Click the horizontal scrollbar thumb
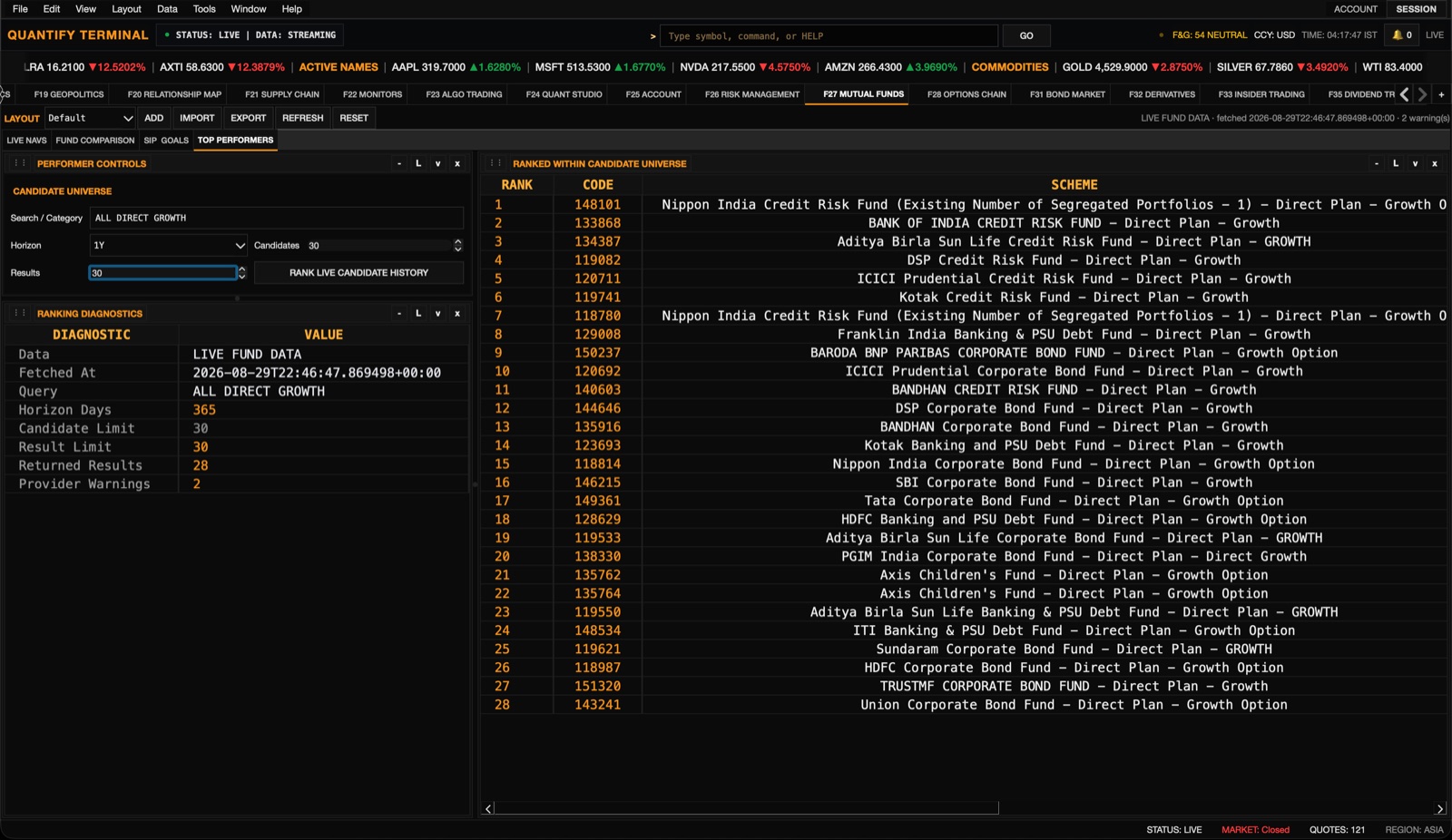The image size is (1452, 840). point(746,808)
